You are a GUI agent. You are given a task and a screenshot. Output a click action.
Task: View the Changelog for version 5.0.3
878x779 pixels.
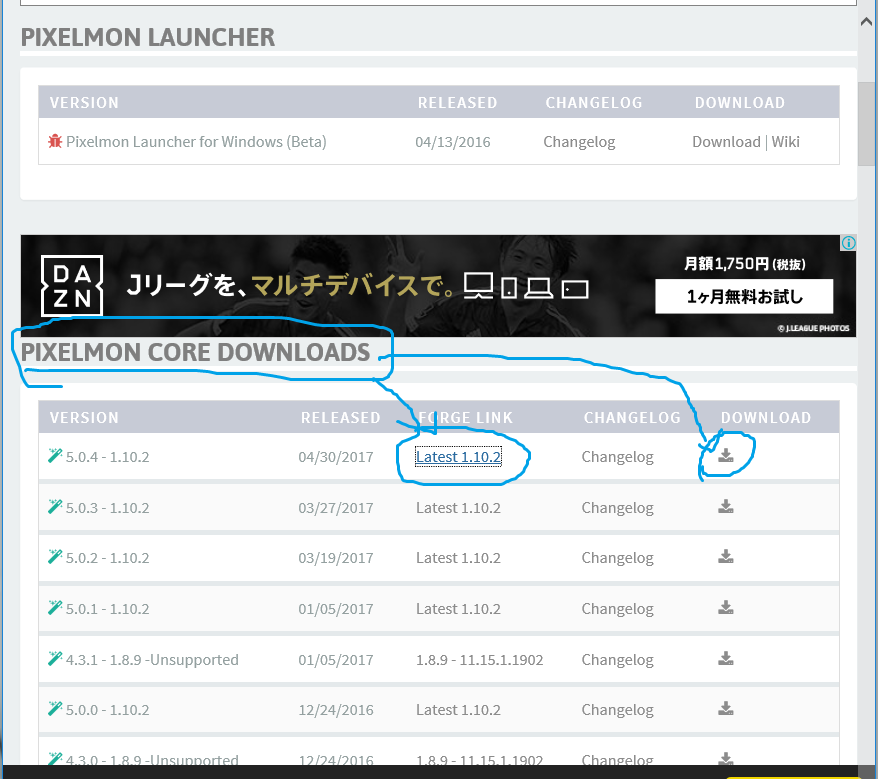[618, 509]
